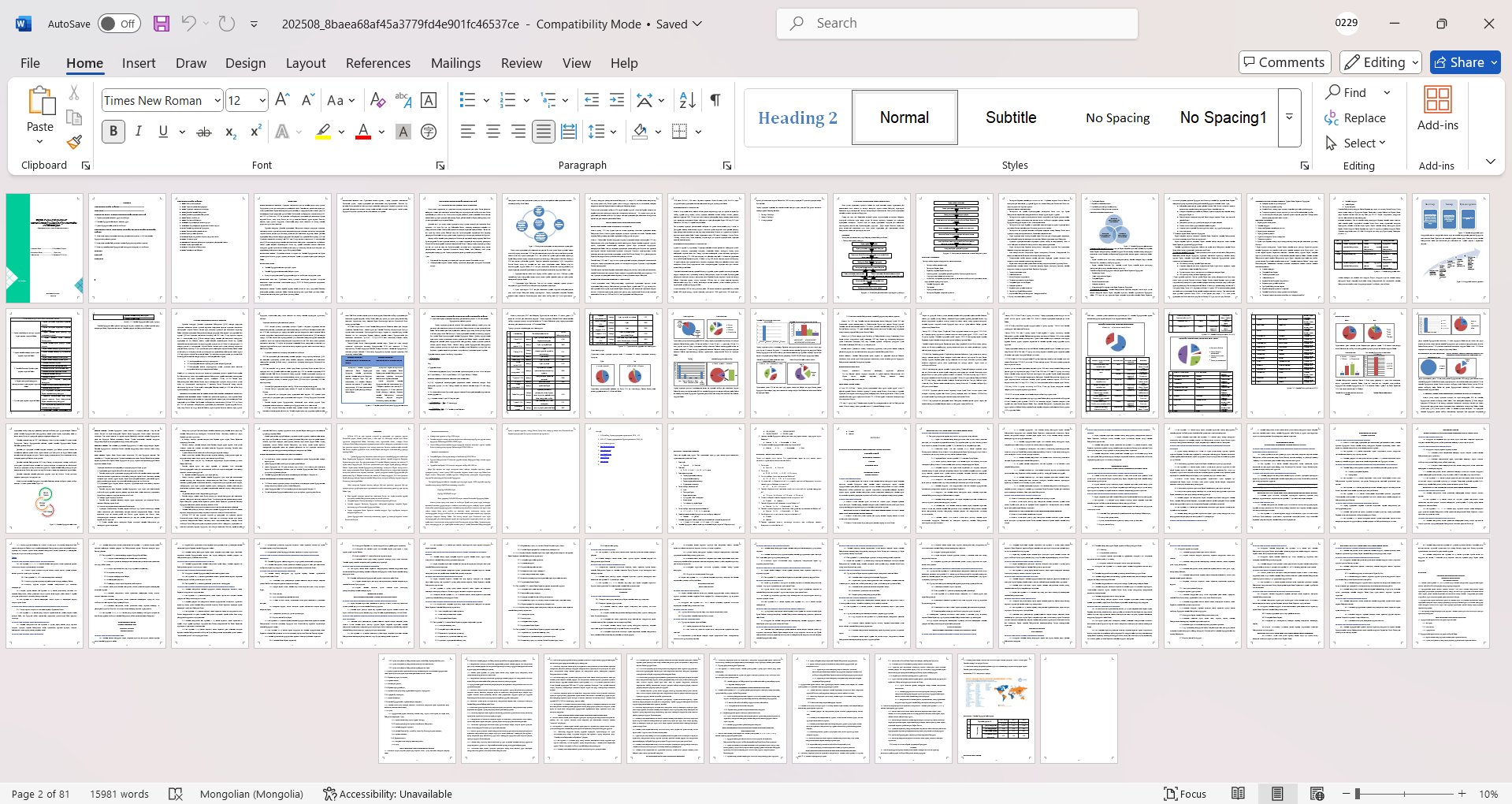Click the Comments button
This screenshot has height=804, width=1512.
coord(1285,62)
